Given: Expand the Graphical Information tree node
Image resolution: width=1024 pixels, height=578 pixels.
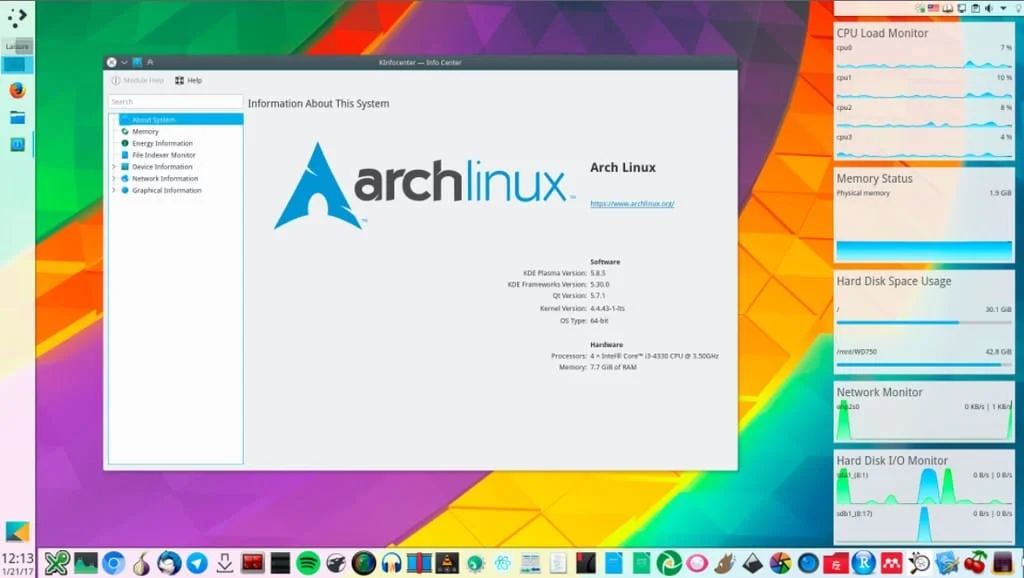Looking at the screenshot, I should (114, 190).
